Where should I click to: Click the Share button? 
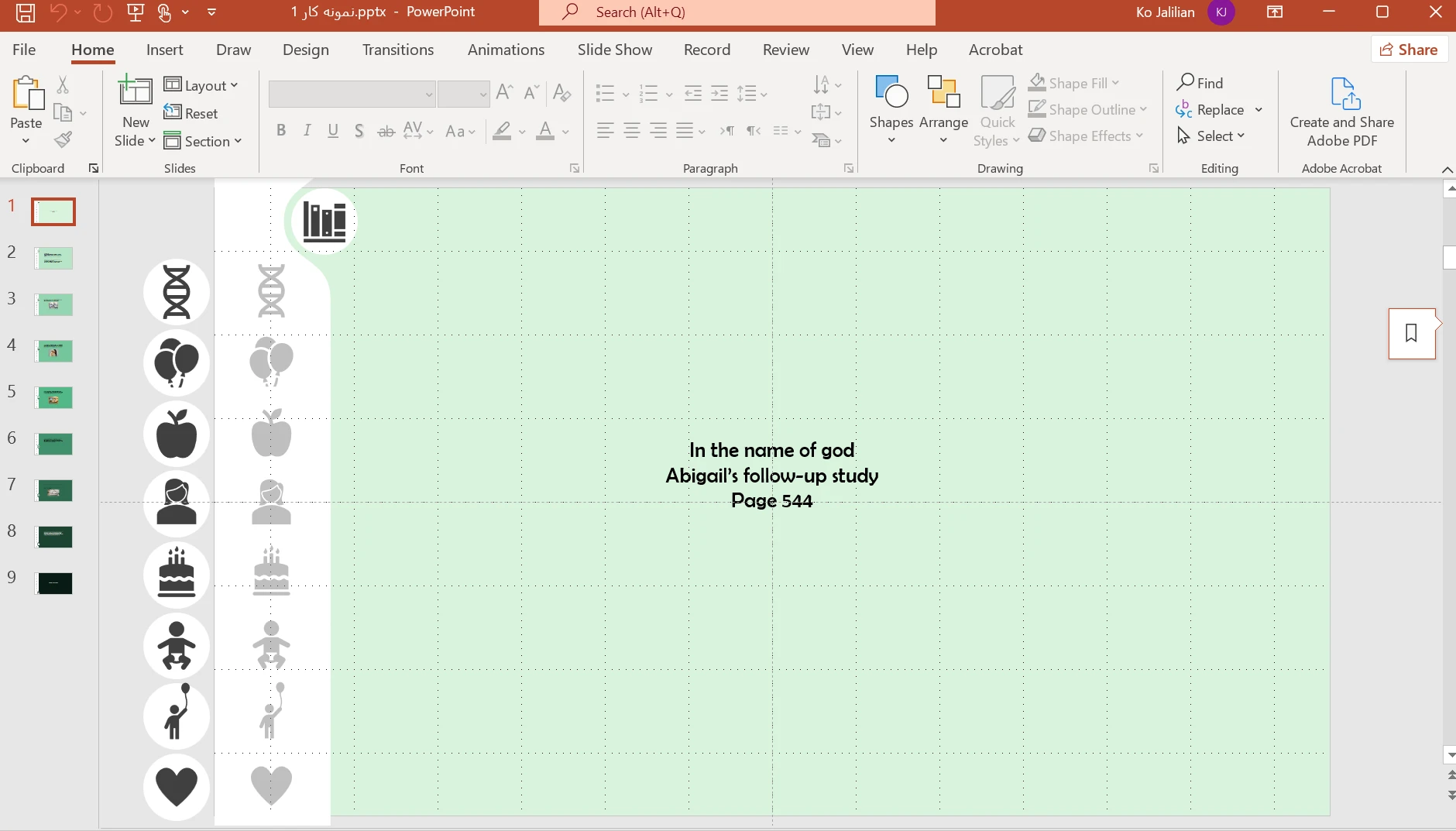[1410, 50]
